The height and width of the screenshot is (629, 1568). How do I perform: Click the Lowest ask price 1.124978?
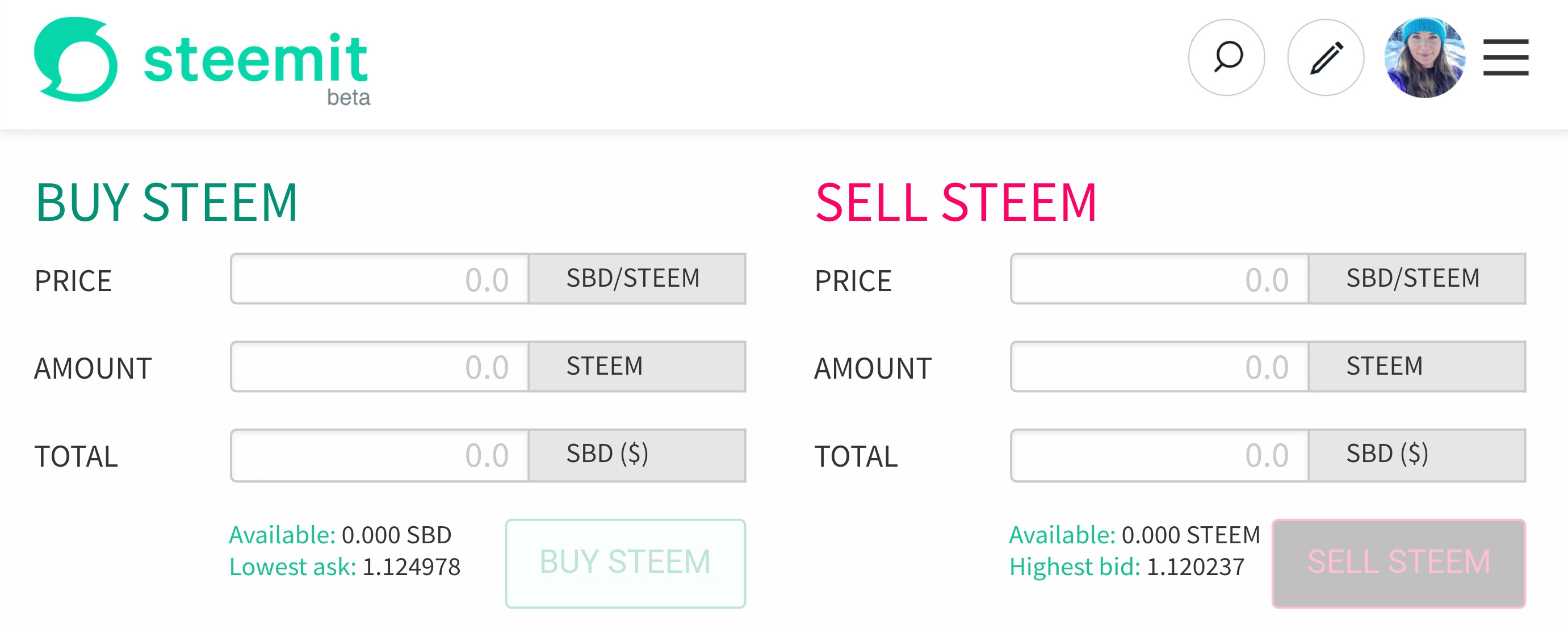pos(412,567)
